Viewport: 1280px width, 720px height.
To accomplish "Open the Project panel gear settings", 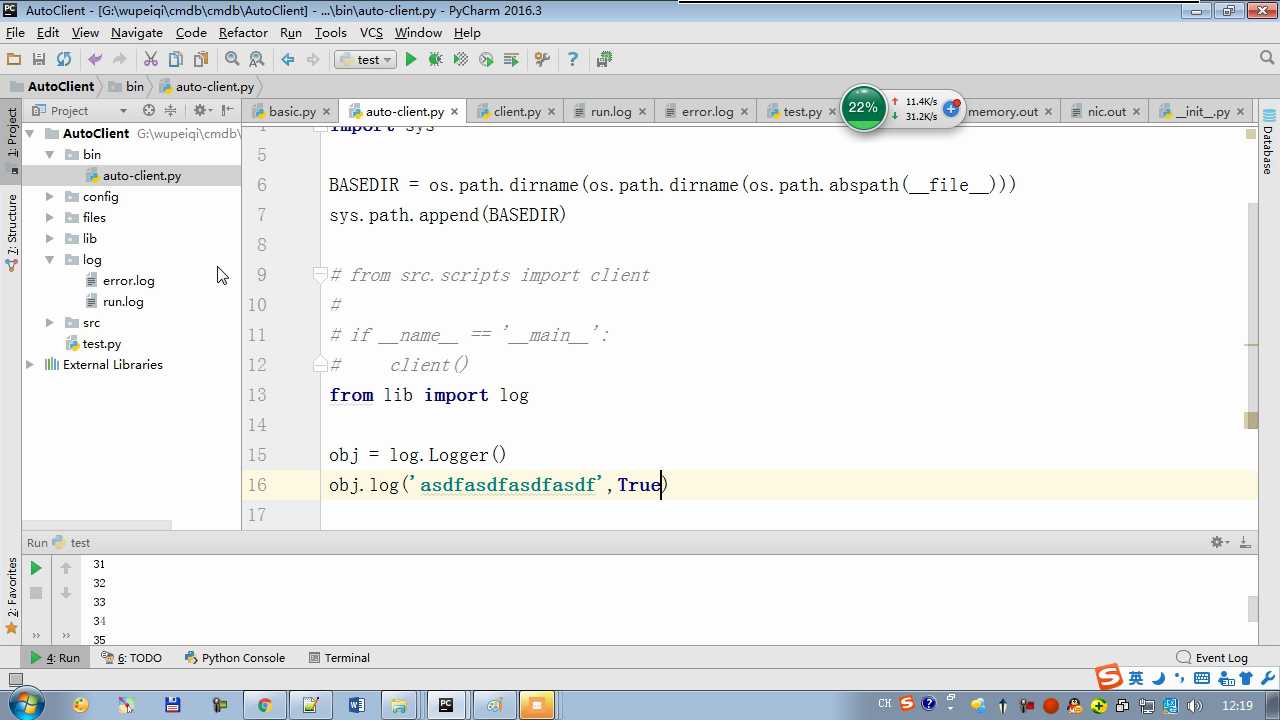I will (x=201, y=111).
